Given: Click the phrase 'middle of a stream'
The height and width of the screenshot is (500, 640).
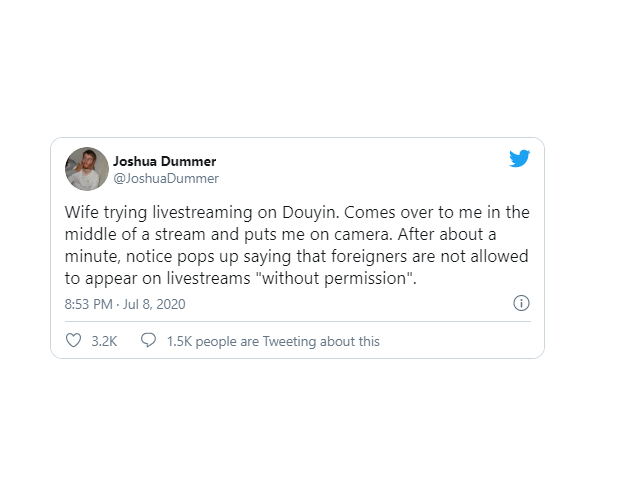Looking at the screenshot, I should [x=133, y=235].
